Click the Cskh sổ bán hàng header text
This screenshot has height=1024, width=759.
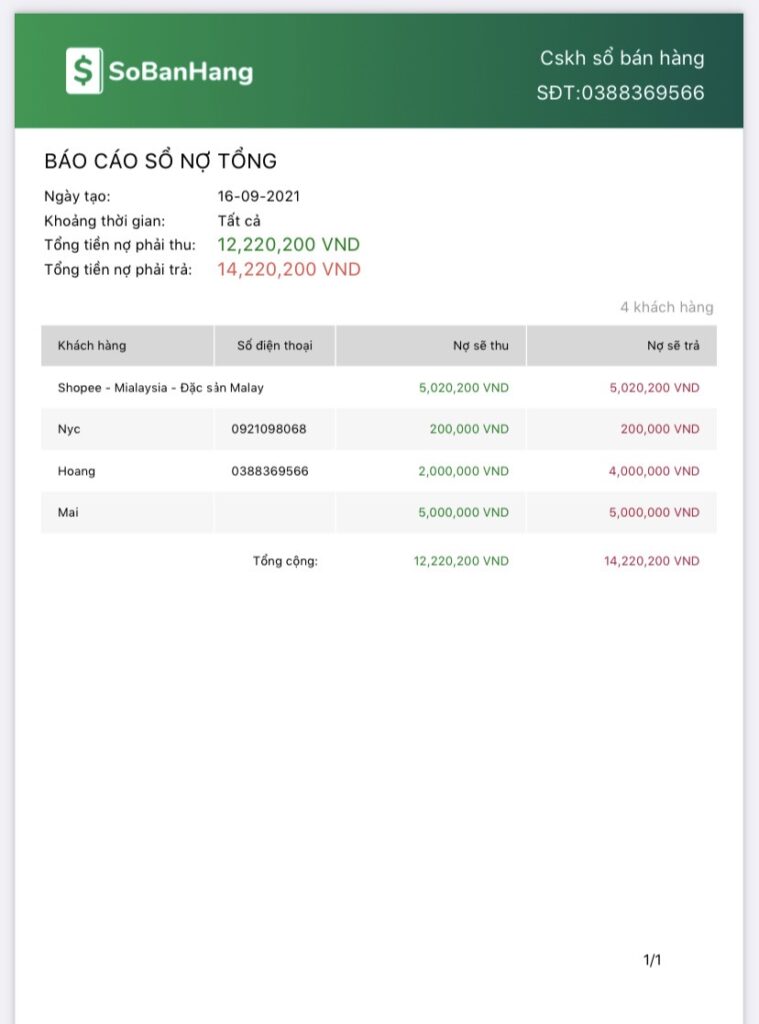[622, 58]
